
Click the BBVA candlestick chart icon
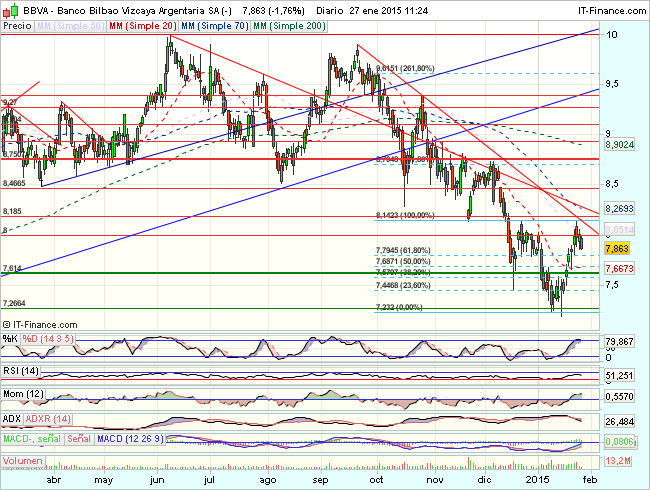[x=9, y=9]
